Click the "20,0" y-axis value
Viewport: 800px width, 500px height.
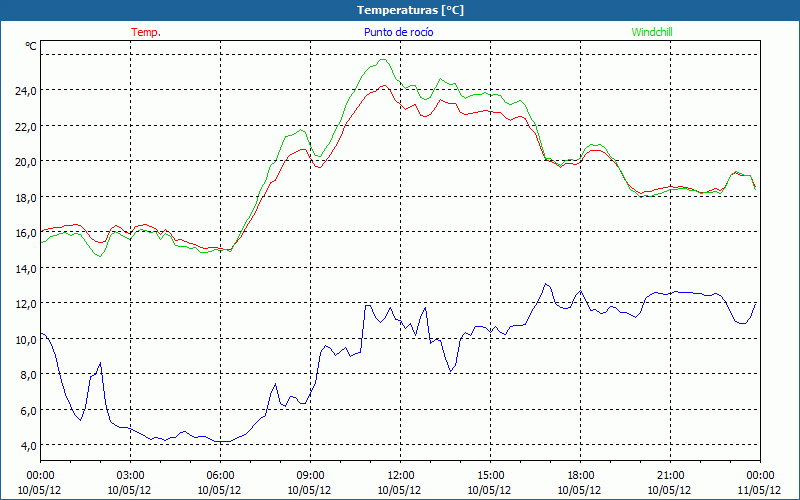[26, 162]
